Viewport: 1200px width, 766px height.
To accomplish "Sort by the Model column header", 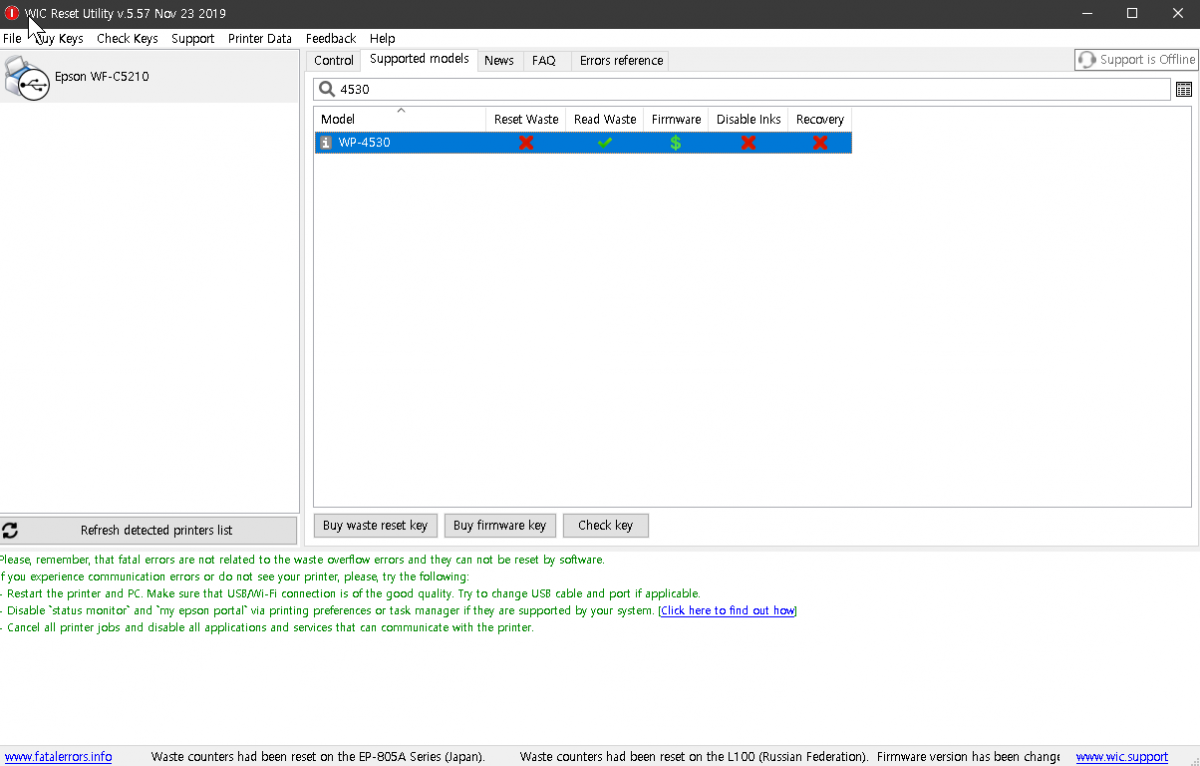I will coord(400,119).
